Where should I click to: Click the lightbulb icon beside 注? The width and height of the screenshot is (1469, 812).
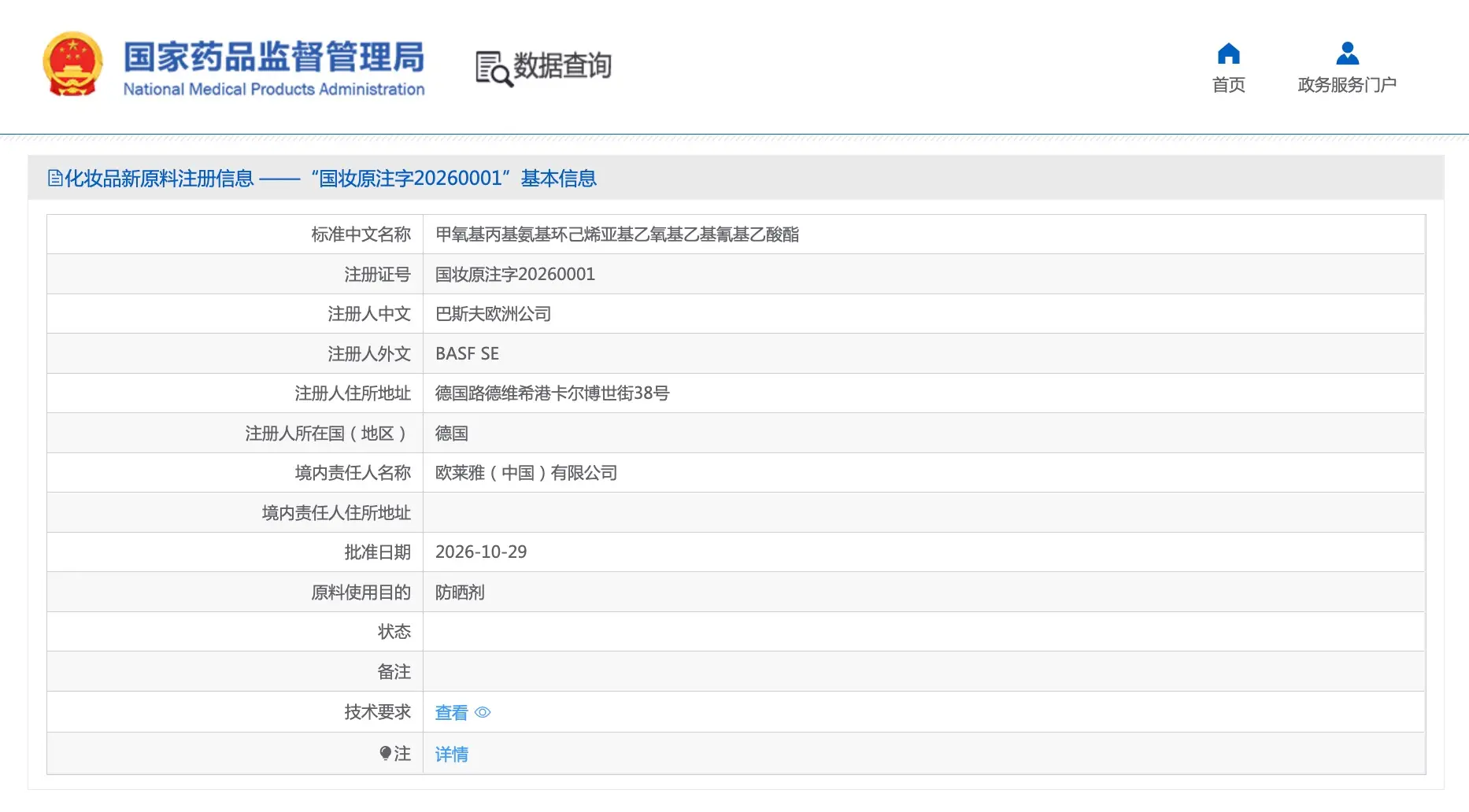click(x=385, y=754)
